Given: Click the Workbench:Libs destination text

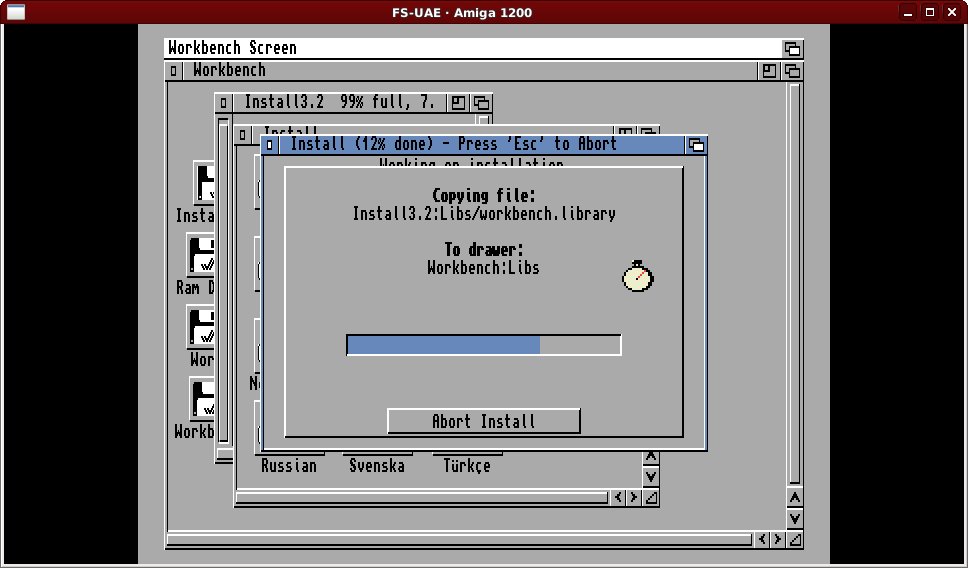Looking at the screenshot, I should 483,268.
